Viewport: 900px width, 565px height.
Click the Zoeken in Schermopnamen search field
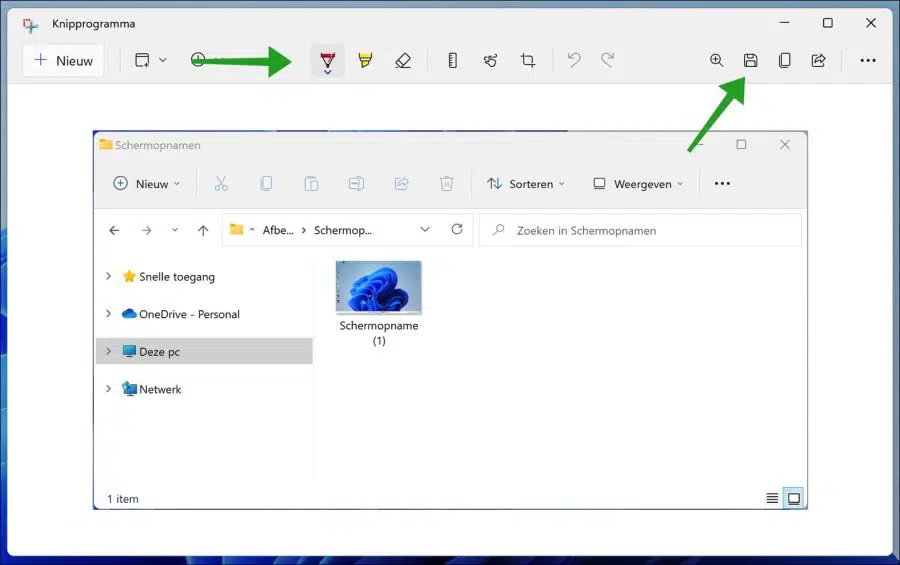[640, 230]
